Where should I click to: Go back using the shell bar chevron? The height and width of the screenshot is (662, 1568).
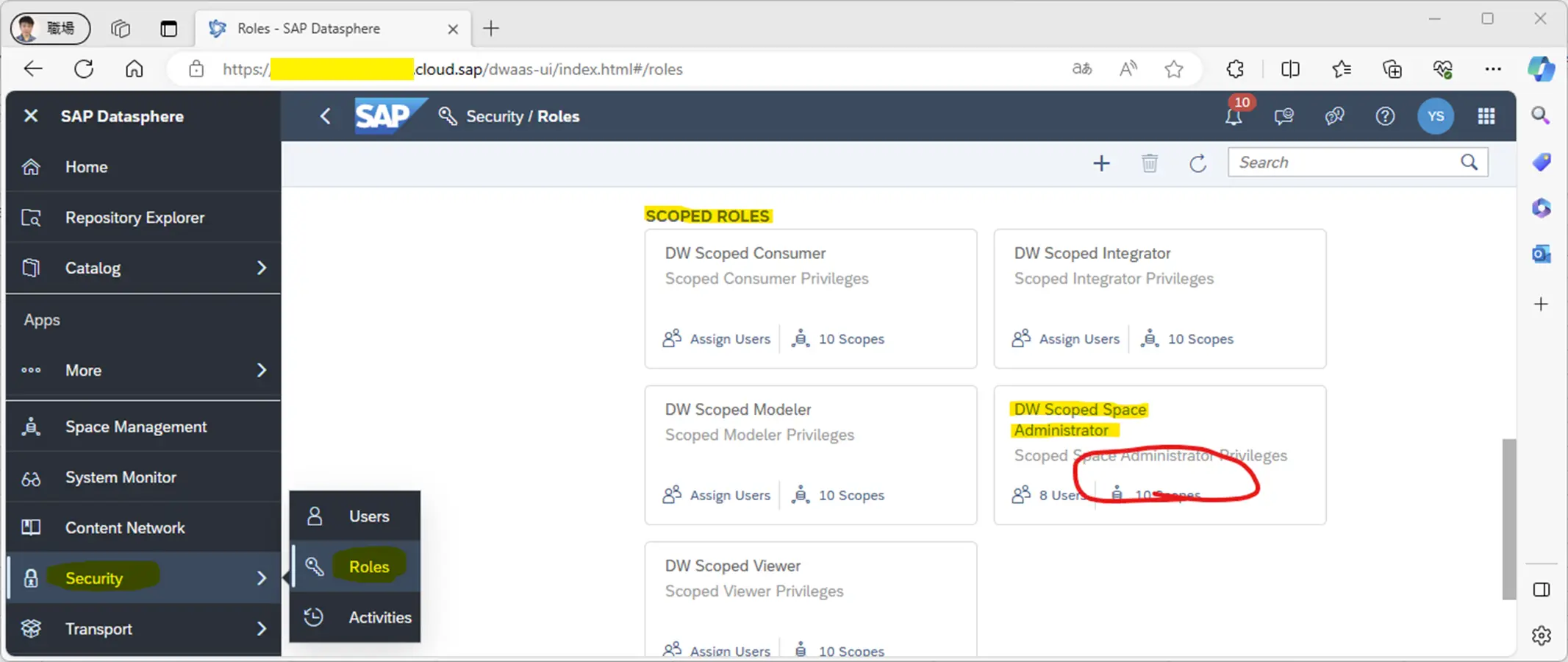[x=326, y=116]
